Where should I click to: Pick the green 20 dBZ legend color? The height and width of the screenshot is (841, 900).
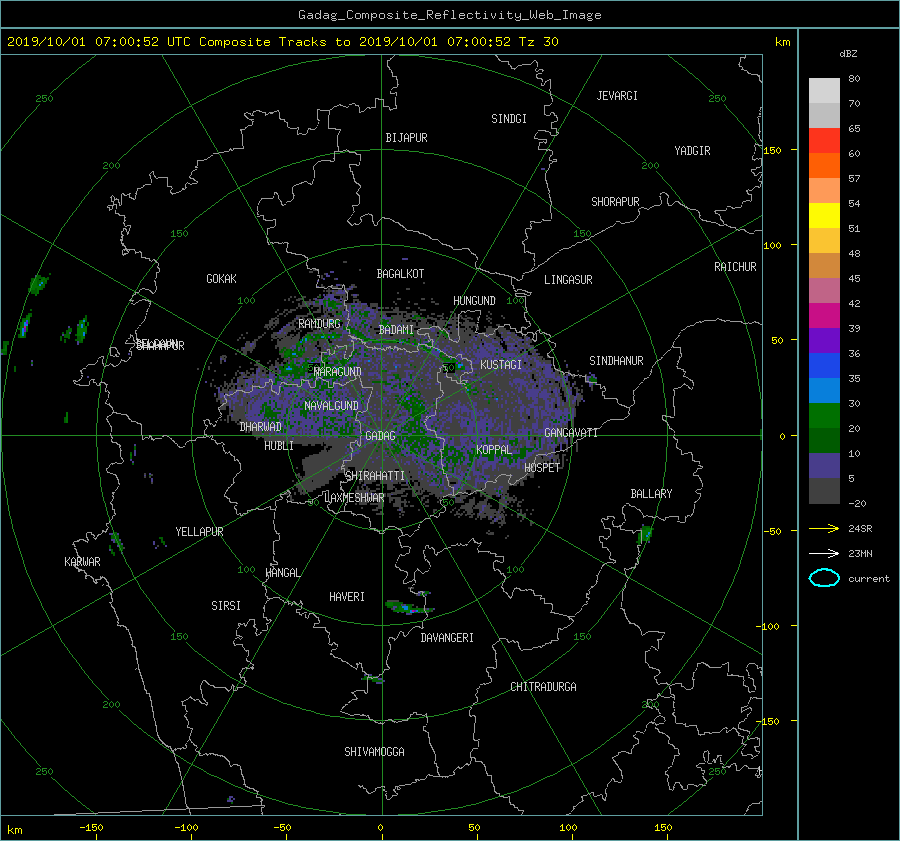coord(824,416)
